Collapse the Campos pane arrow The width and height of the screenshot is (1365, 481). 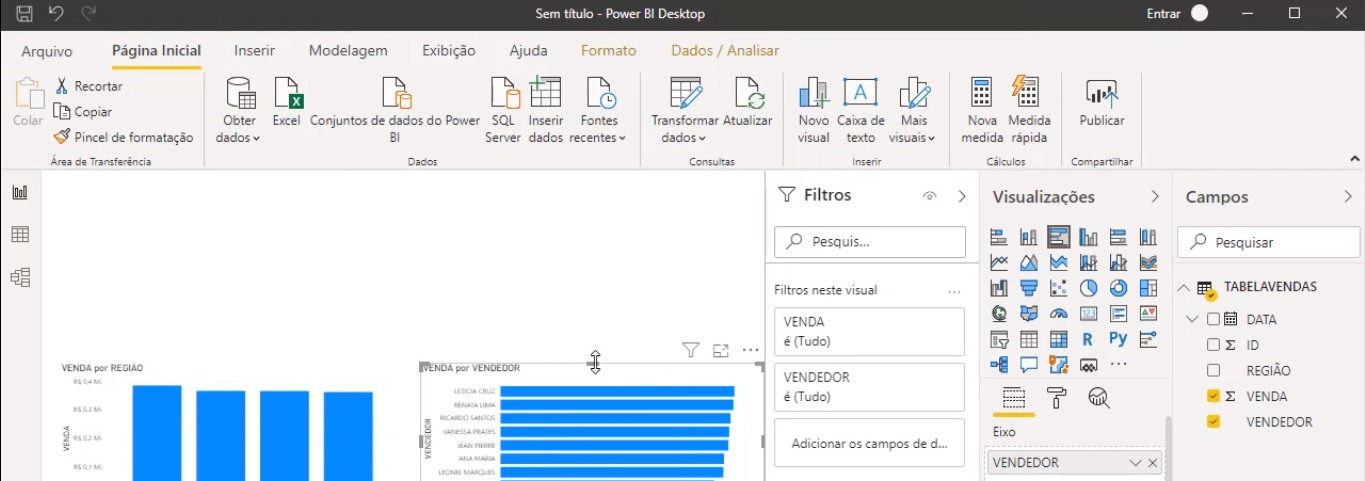click(x=1346, y=197)
